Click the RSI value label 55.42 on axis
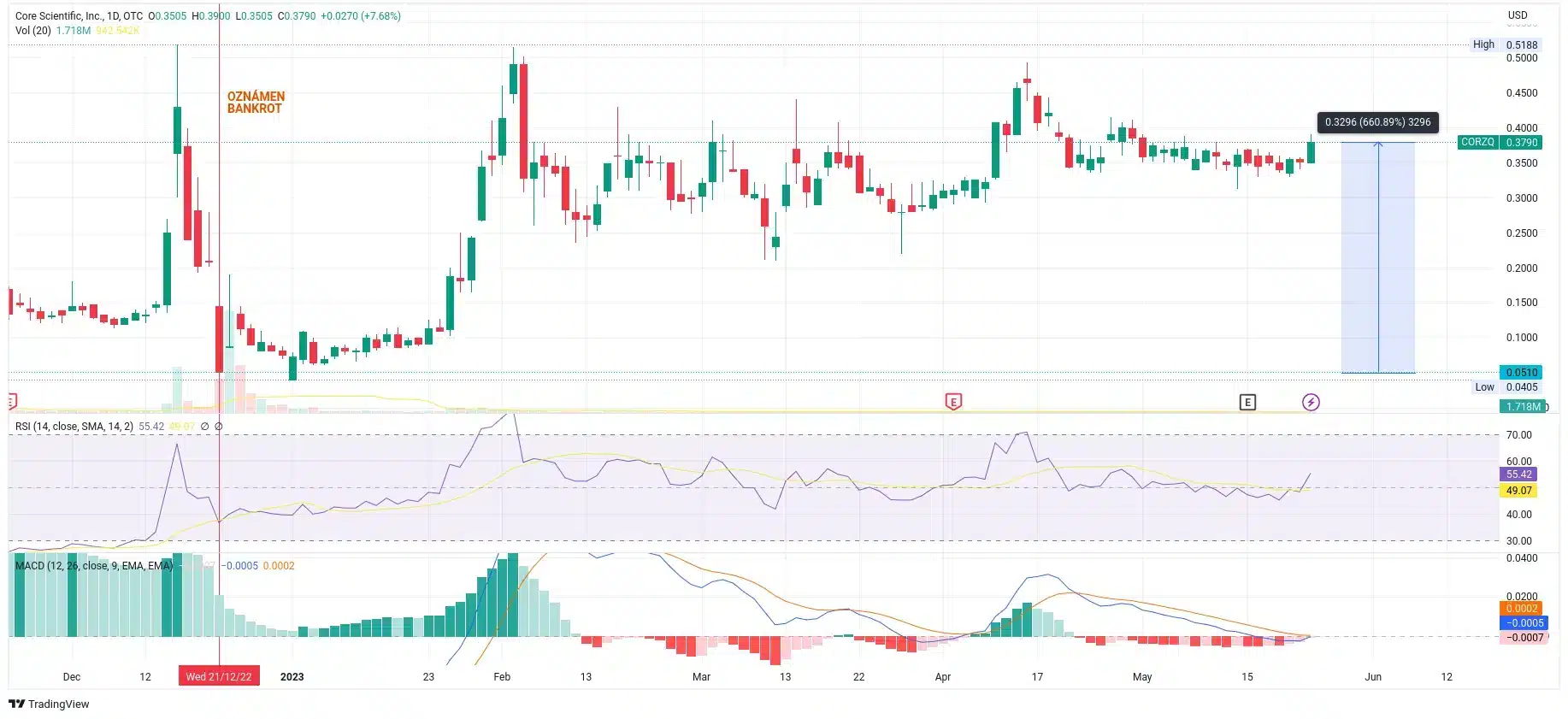The height and width of the screenshot is (719, 1568). [x=1518, y=474]
